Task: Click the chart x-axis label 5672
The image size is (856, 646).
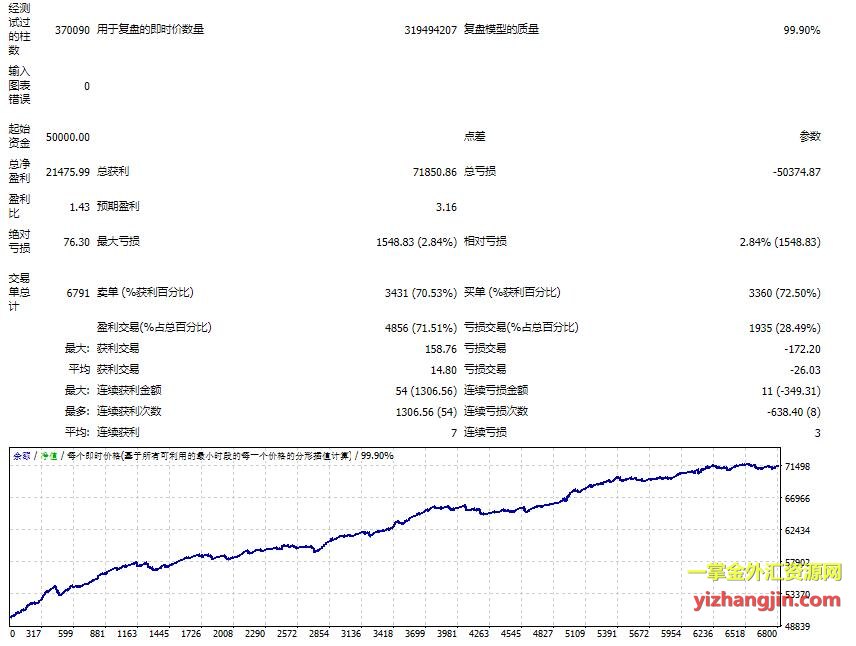Action: [x=639, y=633]
